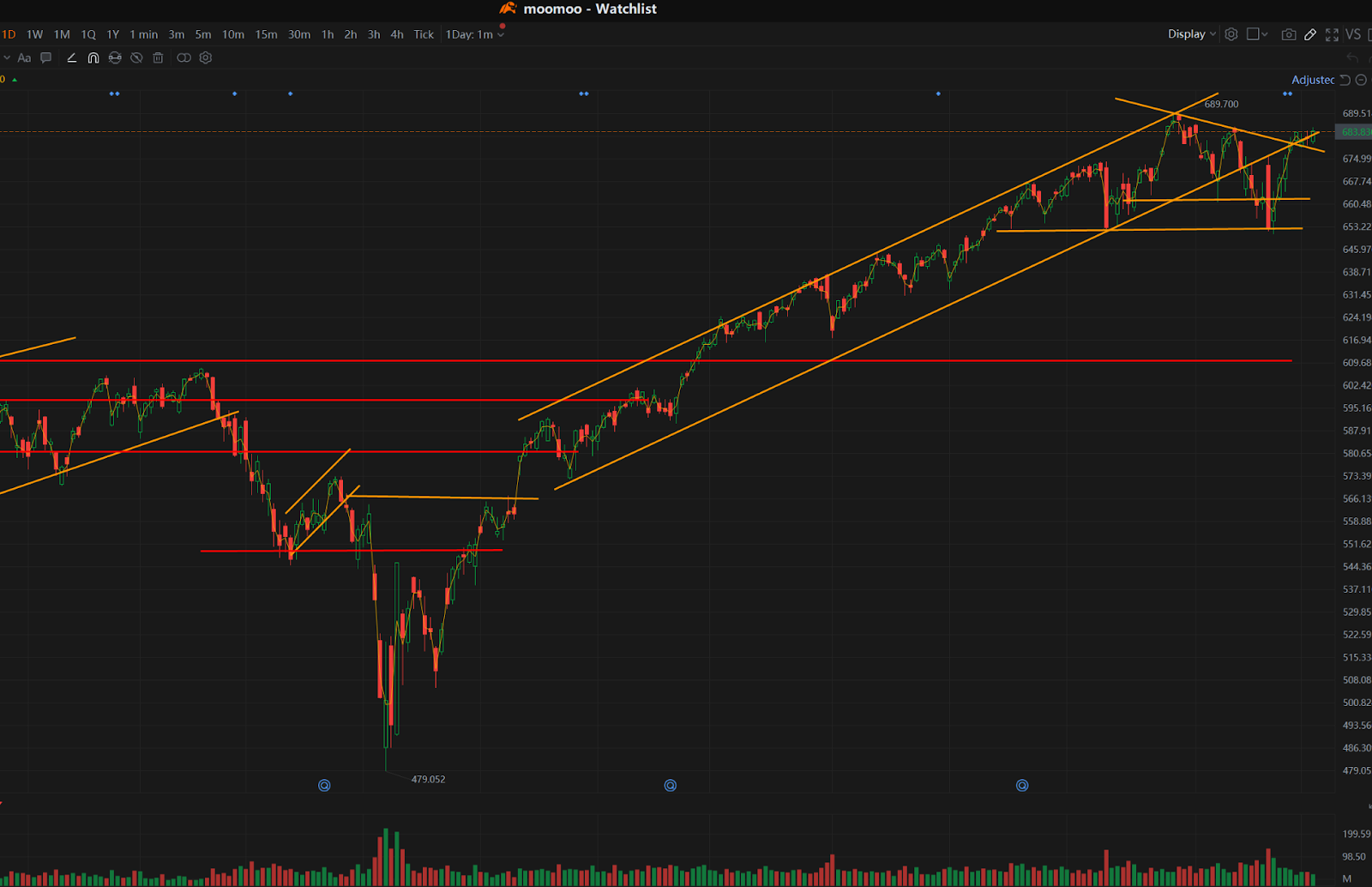The image size is (1372, 887).
Task: Select the 1h interval
Action: pyautogui.click(x=328, y=34)
